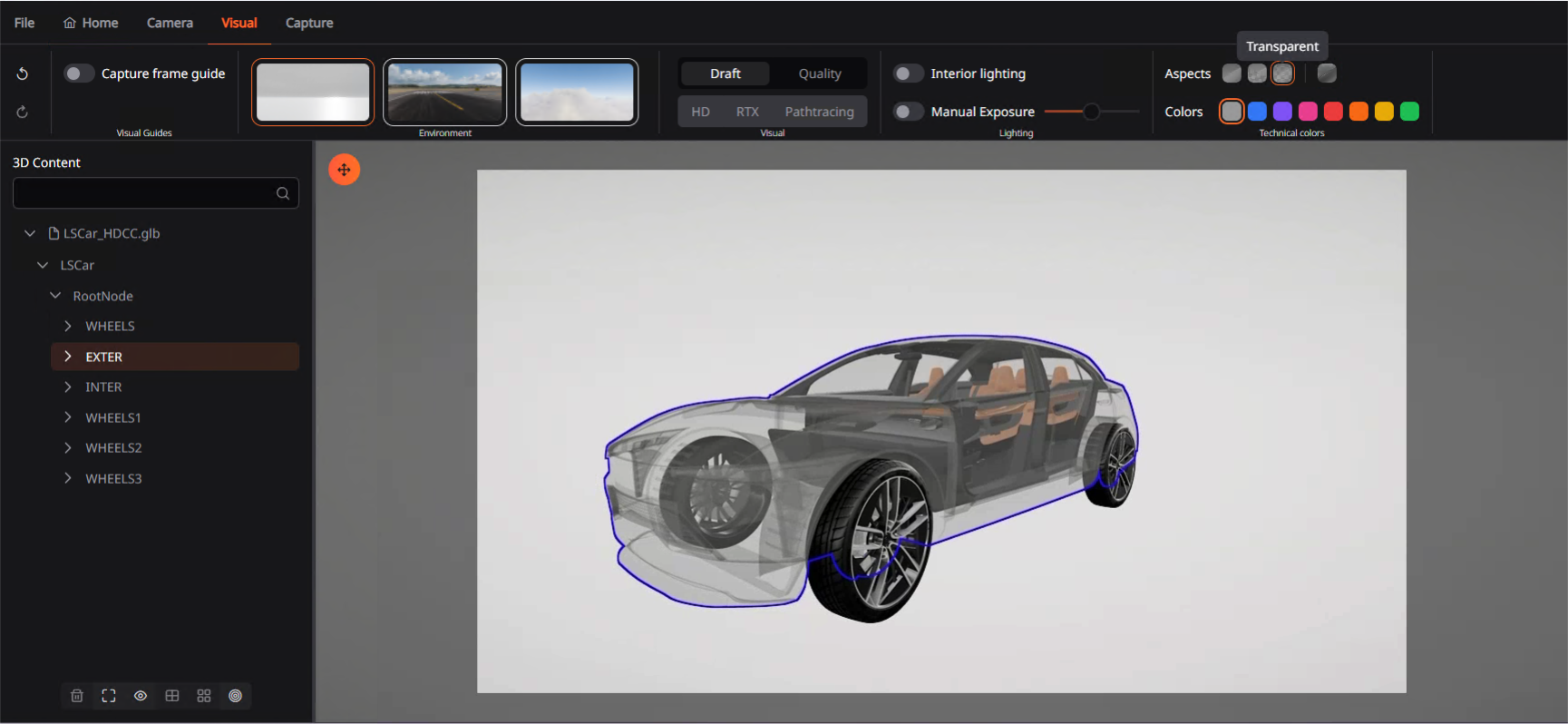This screenshot has width=1568, height=724.
Task: Expand the INTER node chevron
Action: [x=68, y=387]
